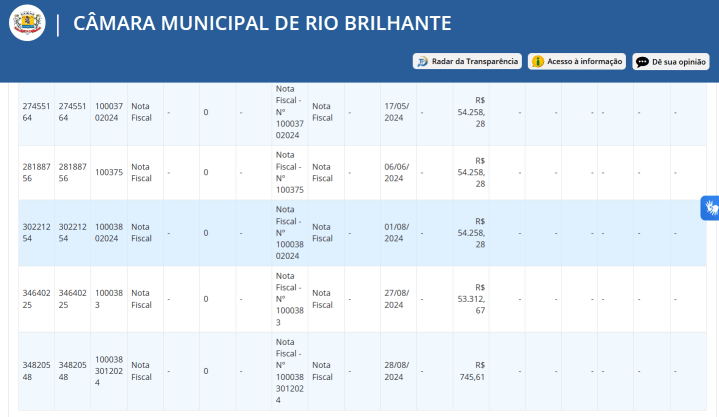Click the yellow info icon for Acesso à informação
Viewport: 719px width, 417px height.
(x=538, y=61)
